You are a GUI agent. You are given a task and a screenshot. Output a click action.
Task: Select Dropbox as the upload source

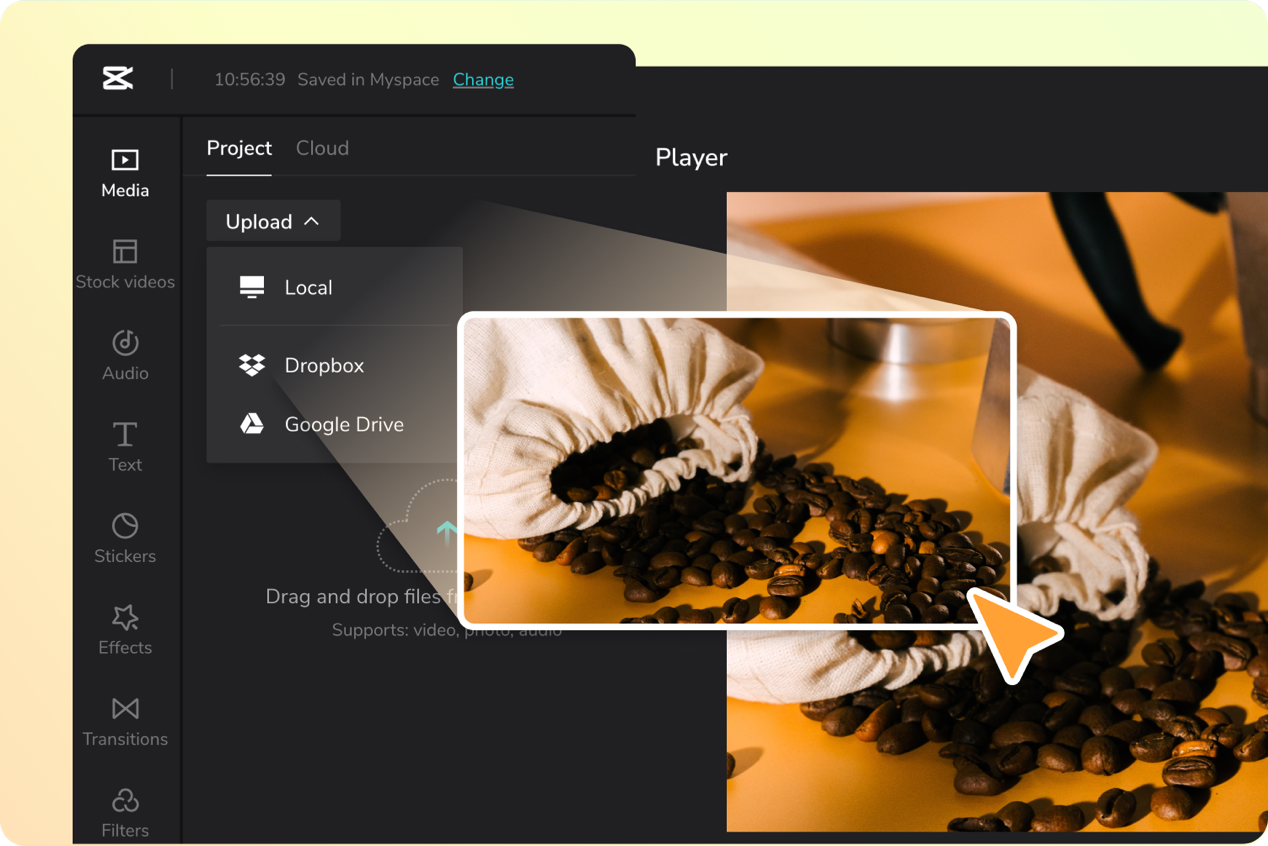click(x=324, y=366)
